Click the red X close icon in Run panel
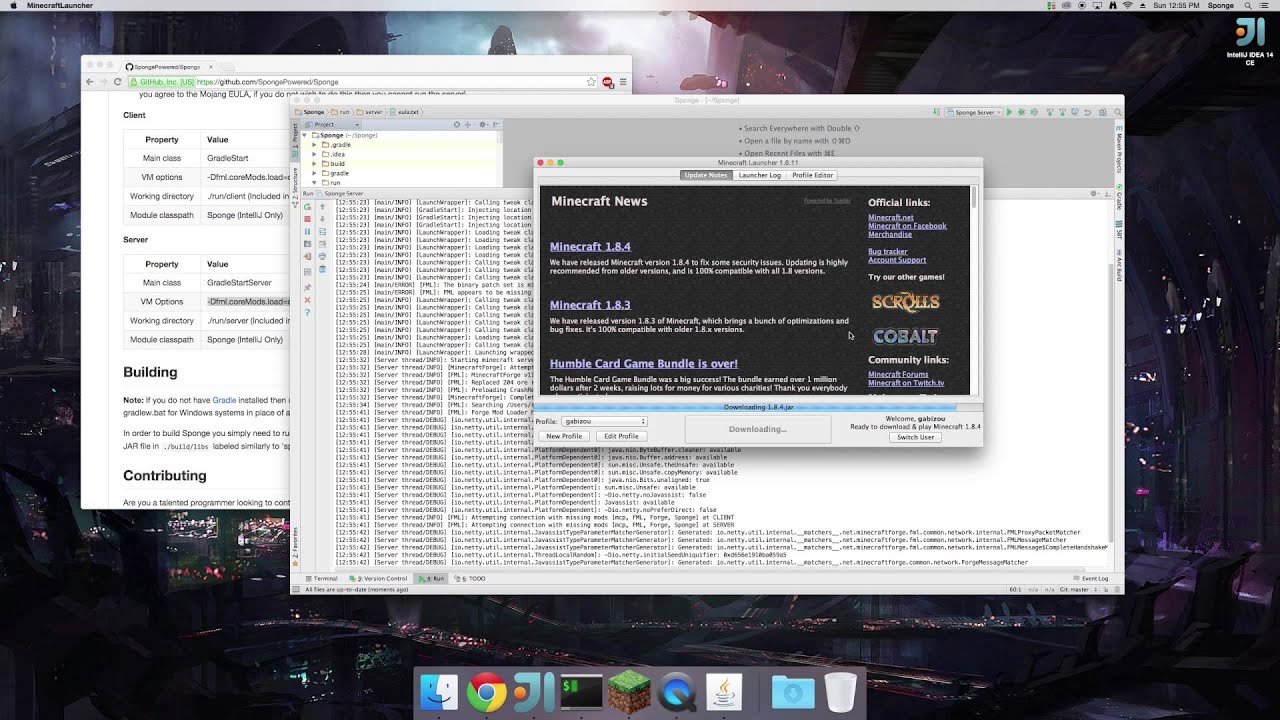Screen dimensions: 1280x720 coord(308,300)
